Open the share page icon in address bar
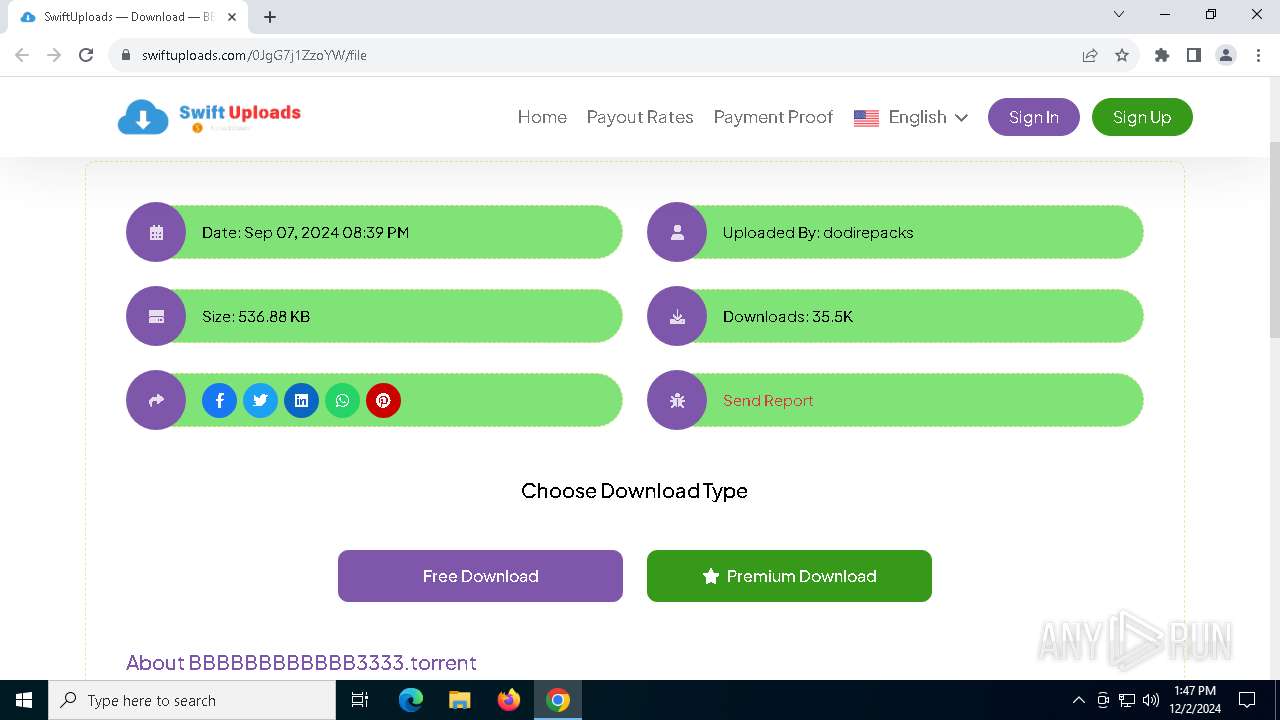 click(1090, 55)
